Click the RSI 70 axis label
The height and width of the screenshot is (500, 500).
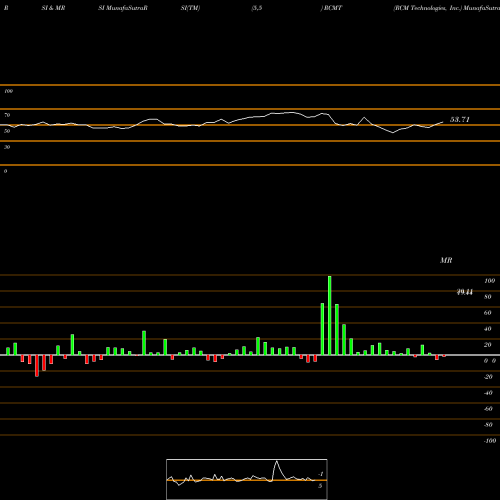[7, 115]
